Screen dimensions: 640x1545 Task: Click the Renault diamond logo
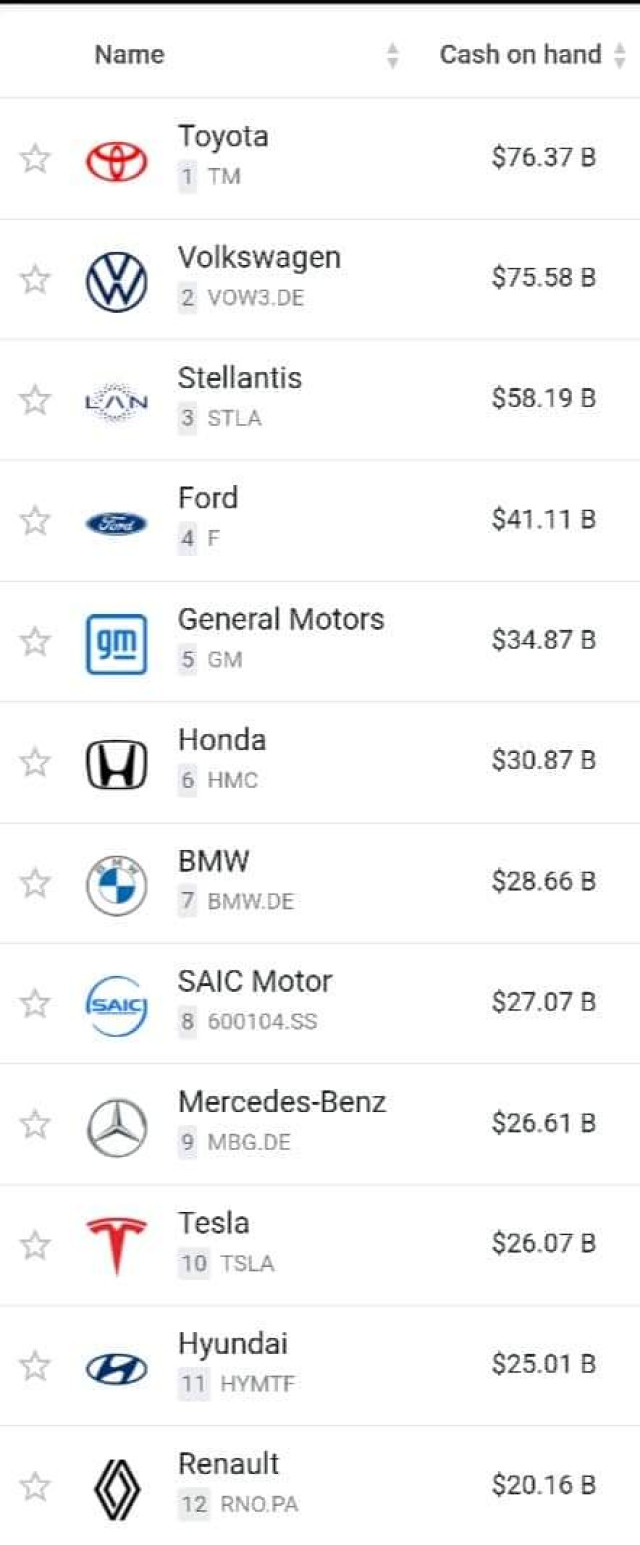pos(116,1487)
